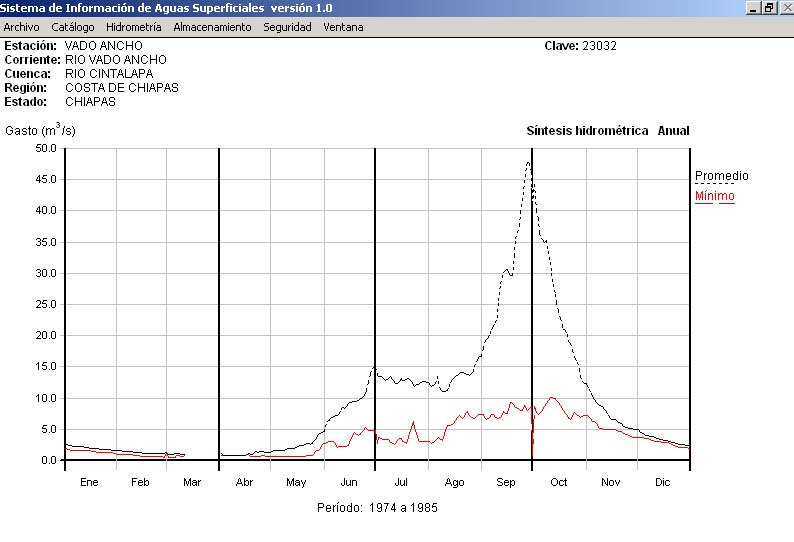Click the Ene month label on axis
Viewport: 794px width, 542px height.
coord(89,482)
